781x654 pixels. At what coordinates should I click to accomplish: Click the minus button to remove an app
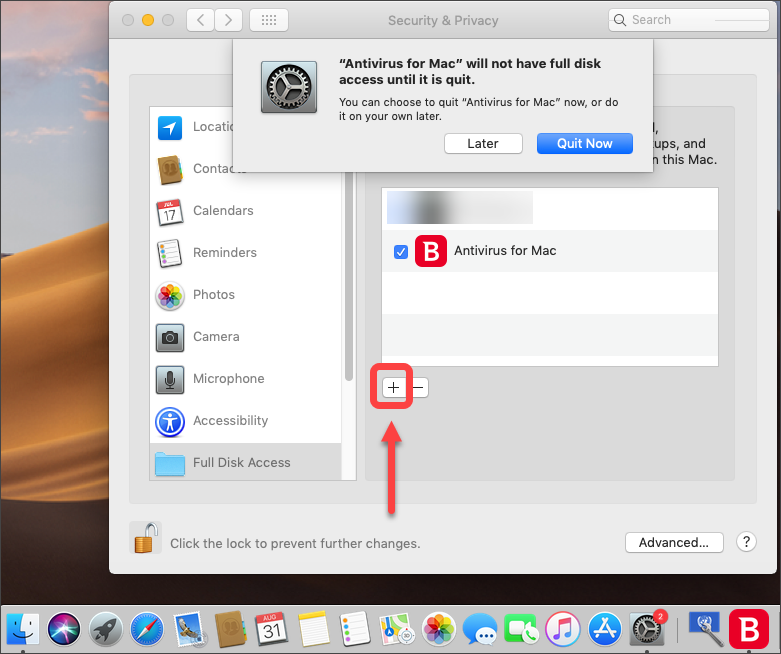[418, 388]
